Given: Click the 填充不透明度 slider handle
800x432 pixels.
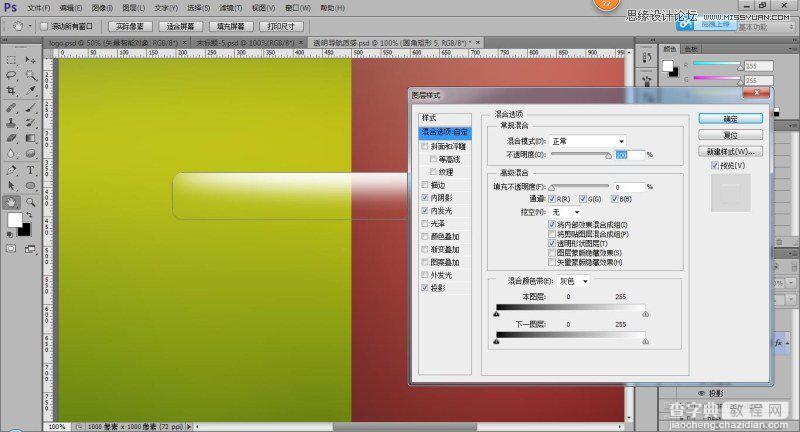Looking at the screenshot, I should [x=552, y=188].
